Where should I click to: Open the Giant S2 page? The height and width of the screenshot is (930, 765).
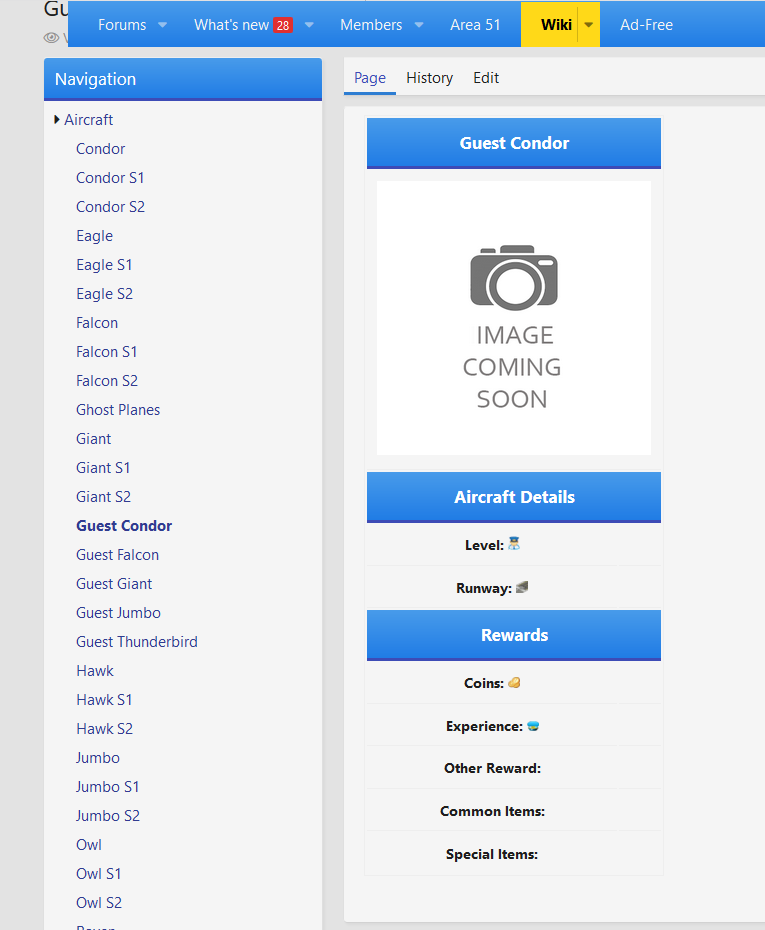click(103, 497)
